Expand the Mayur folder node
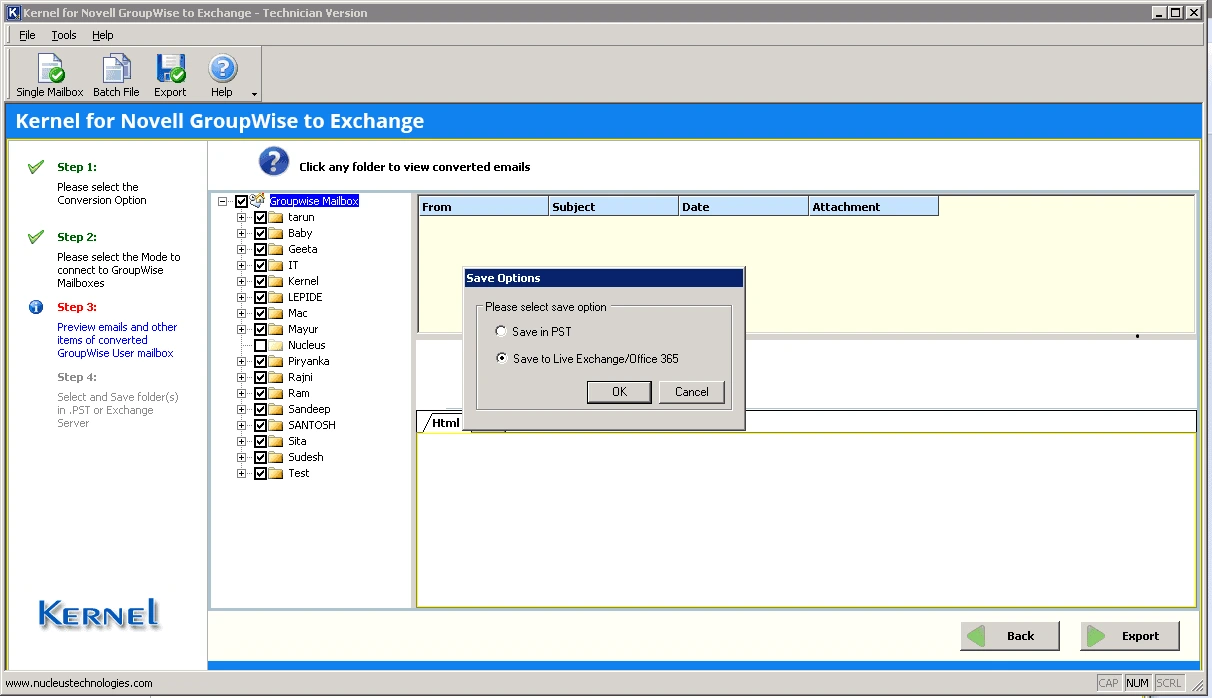The image size is (1212, 698). click(241, 329)
